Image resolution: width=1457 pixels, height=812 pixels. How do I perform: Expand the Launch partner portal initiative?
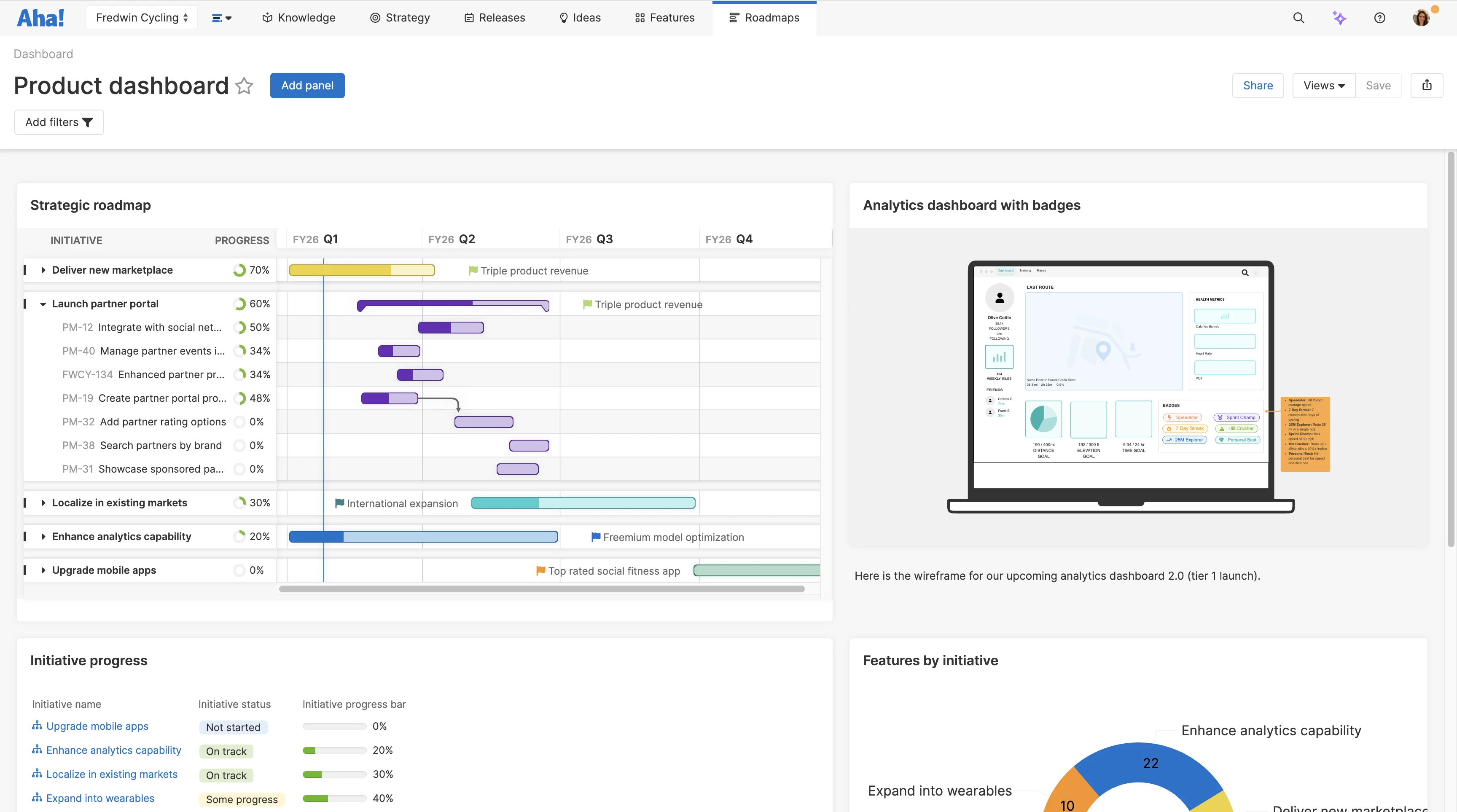(x=44, y=304)
